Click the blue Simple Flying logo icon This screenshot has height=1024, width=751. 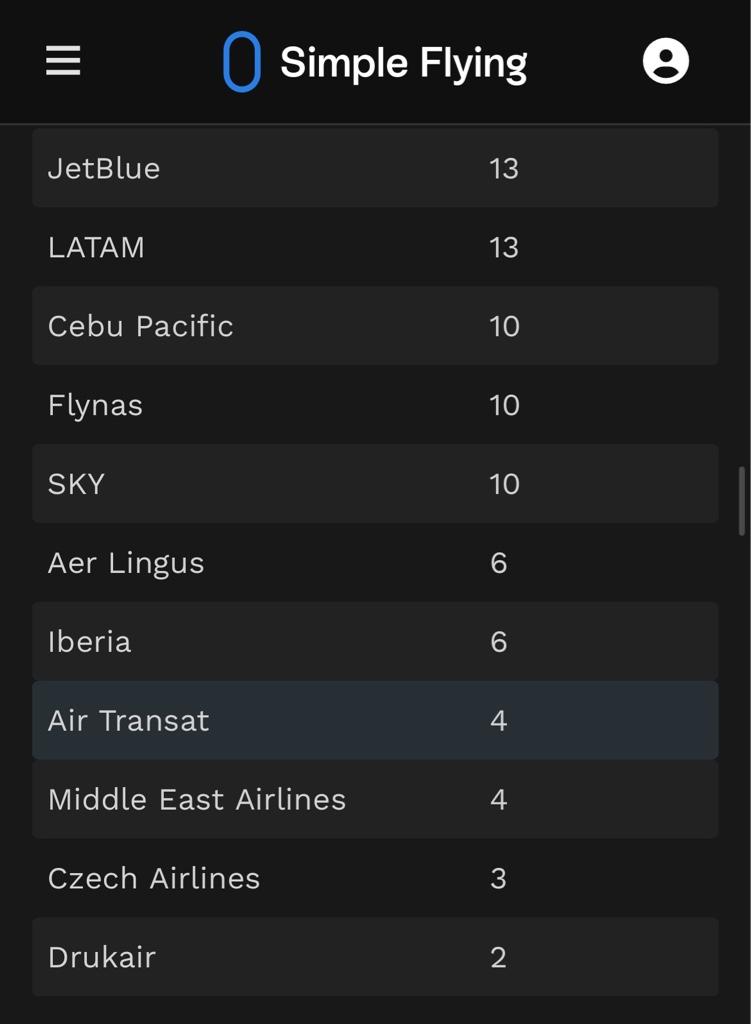tap(242, 61)
